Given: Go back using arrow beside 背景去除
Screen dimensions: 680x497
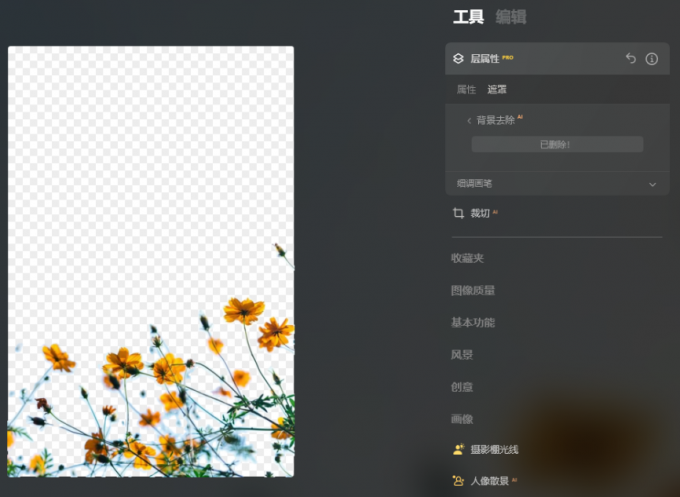Looking at the screenshot, I should (469, 121).
